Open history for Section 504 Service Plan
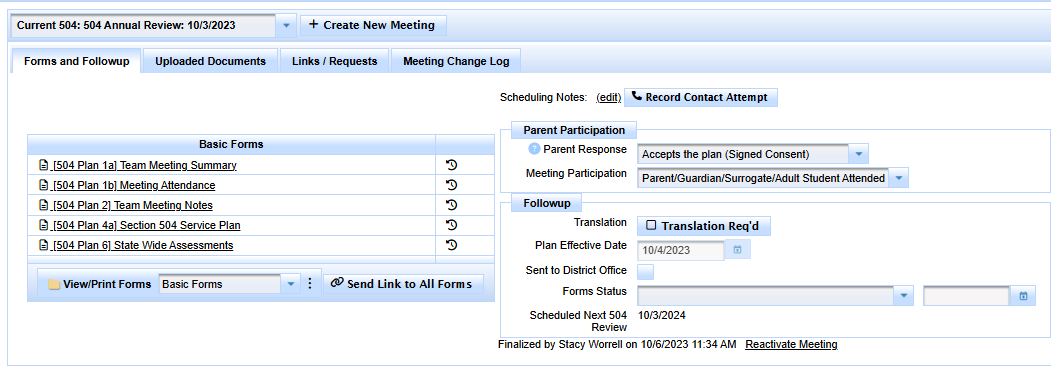This screenshot has height=367, width=1051. (452, 225)
